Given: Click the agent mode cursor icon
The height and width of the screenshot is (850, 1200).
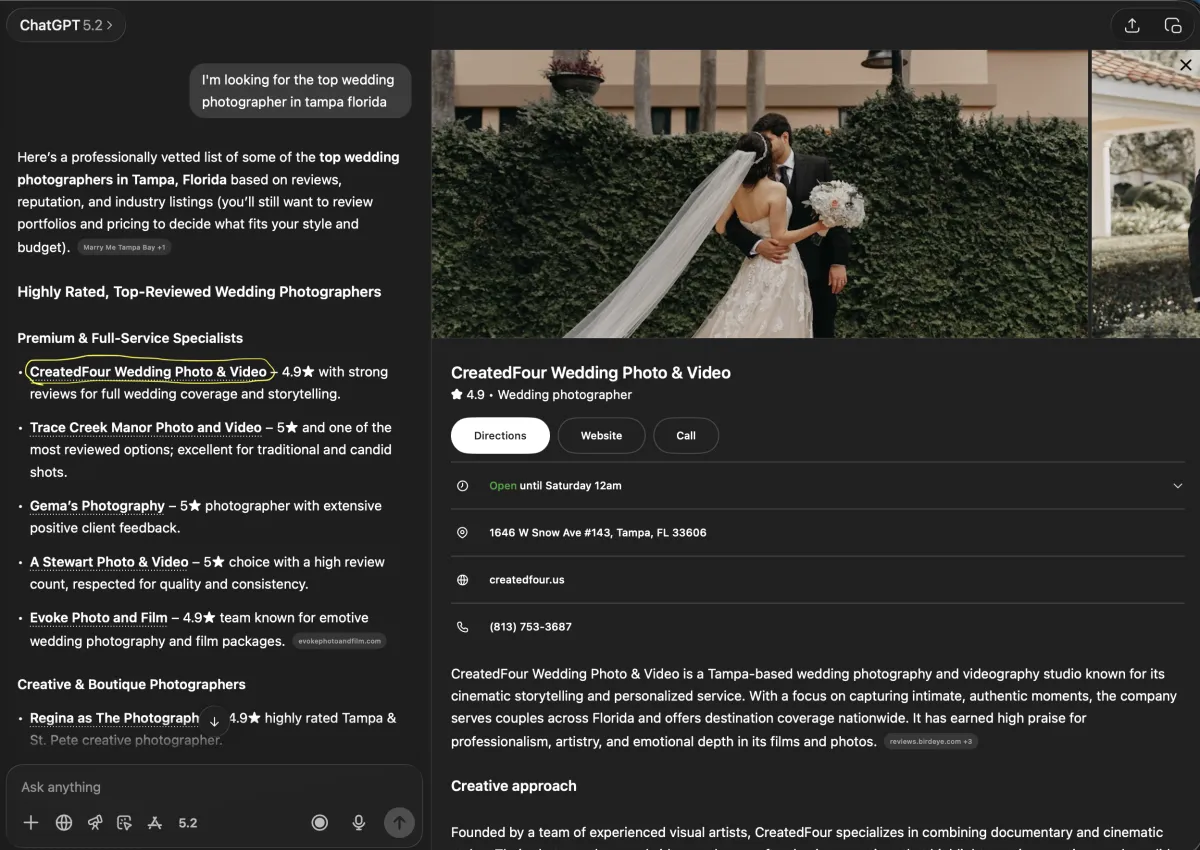Looking at the screenshot, I should [x=125, y=823].
